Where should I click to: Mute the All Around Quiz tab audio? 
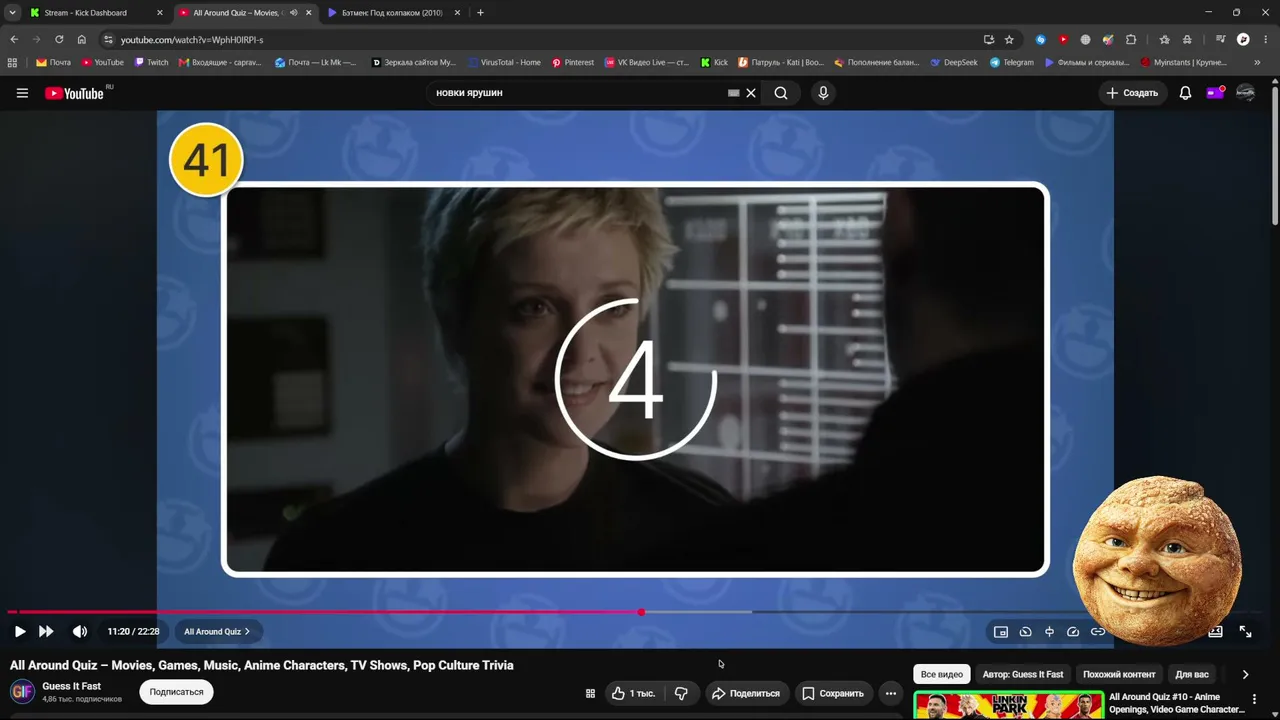[x=293, y=13]
